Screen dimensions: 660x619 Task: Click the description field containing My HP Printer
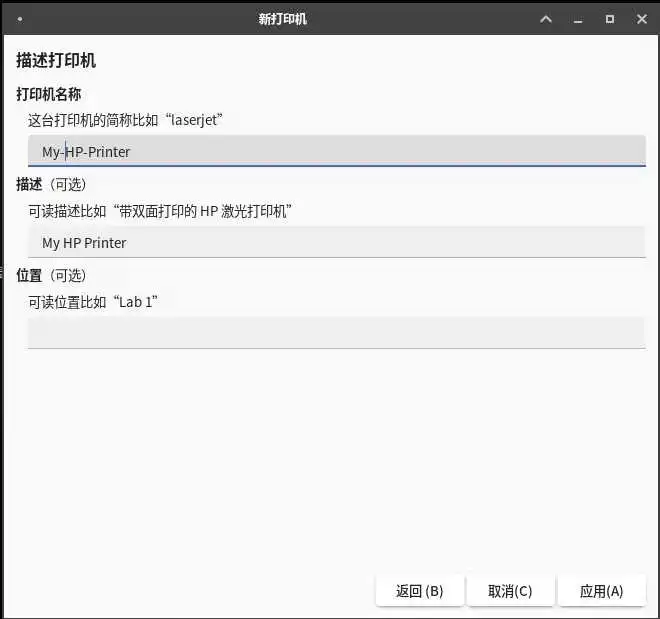[x=336, y=242]
